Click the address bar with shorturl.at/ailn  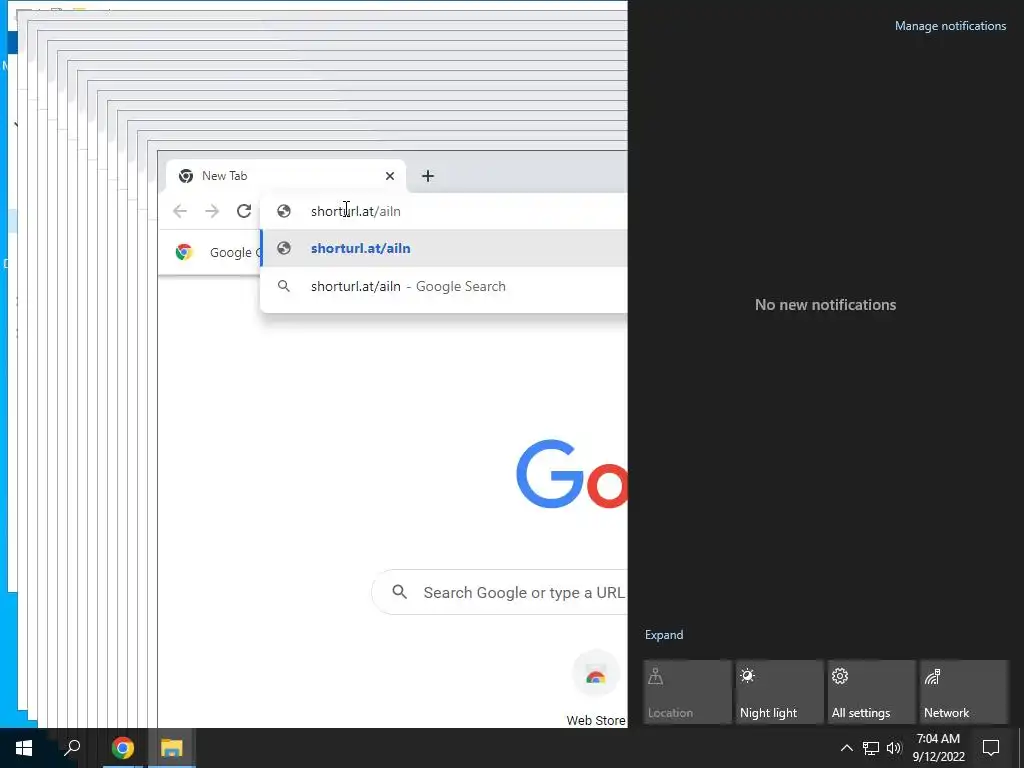coord(444,211)
